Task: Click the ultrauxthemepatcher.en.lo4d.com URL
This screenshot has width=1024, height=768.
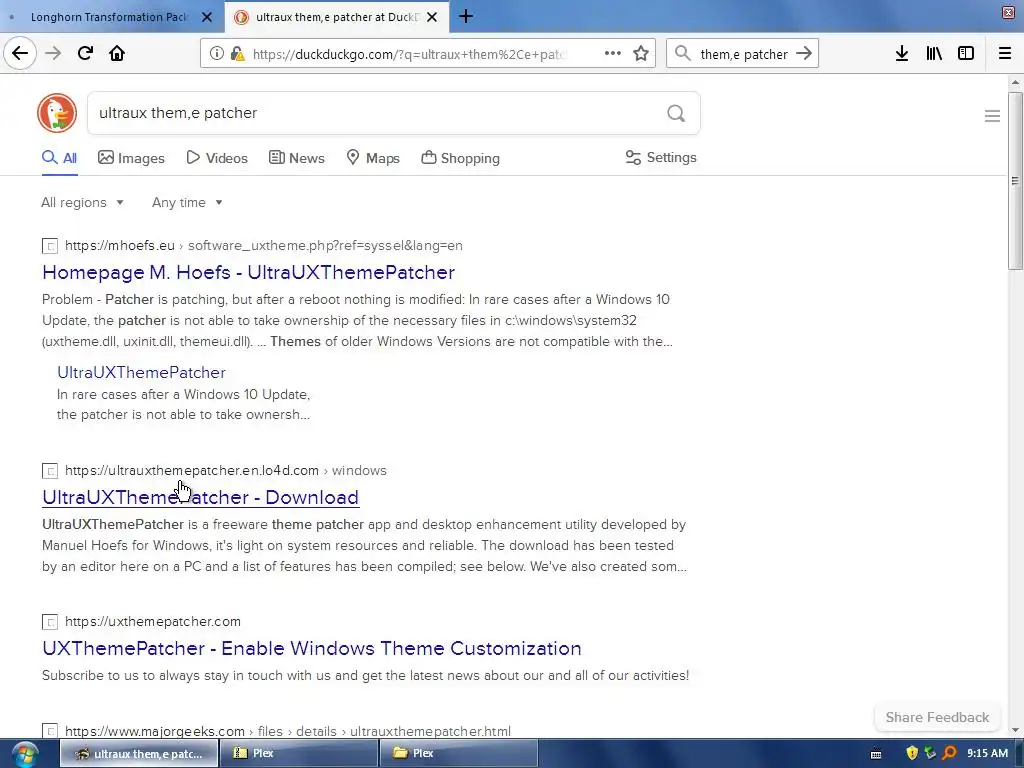Action: pos(226,471)
